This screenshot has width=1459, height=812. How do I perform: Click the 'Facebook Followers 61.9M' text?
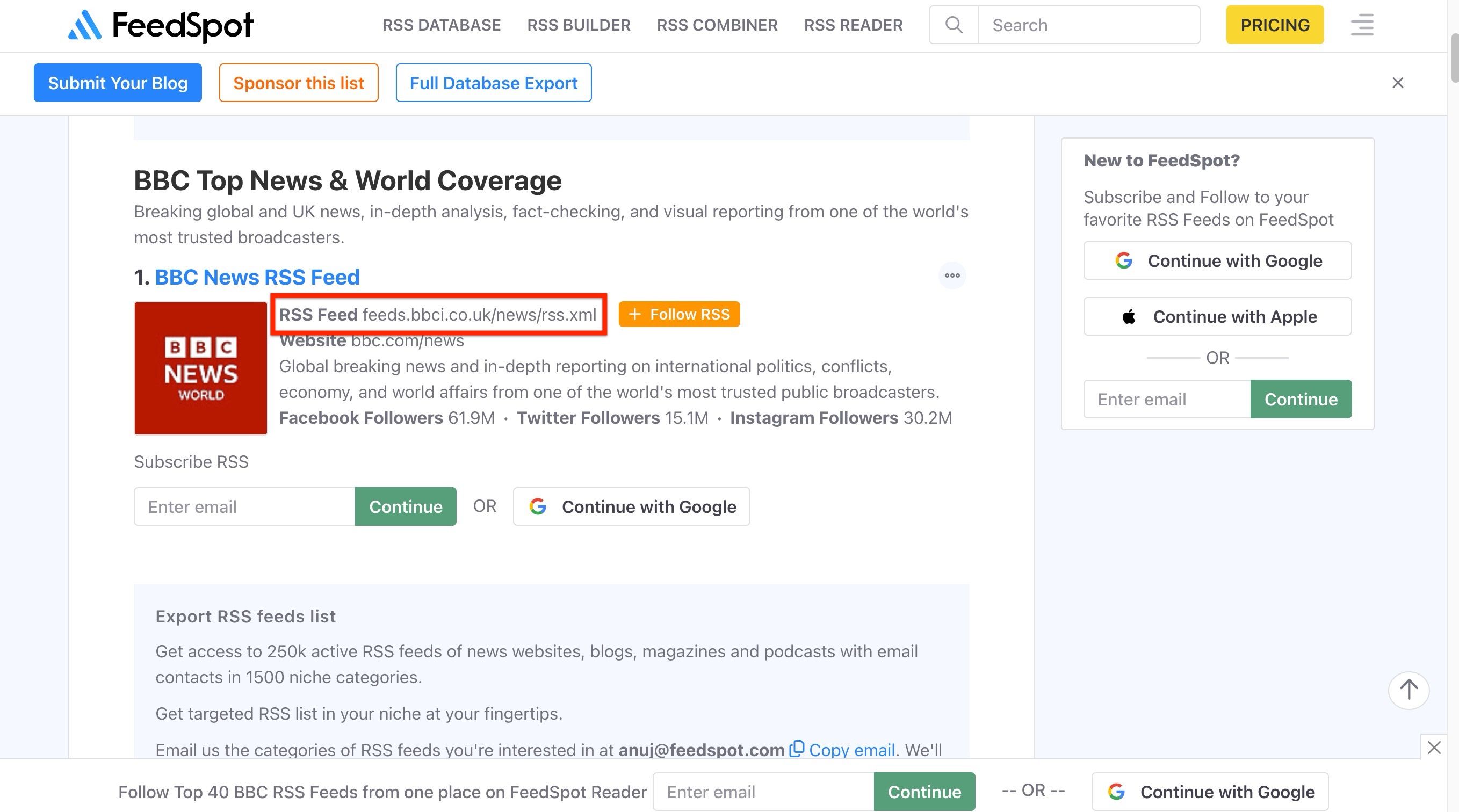tap(387, 418)
